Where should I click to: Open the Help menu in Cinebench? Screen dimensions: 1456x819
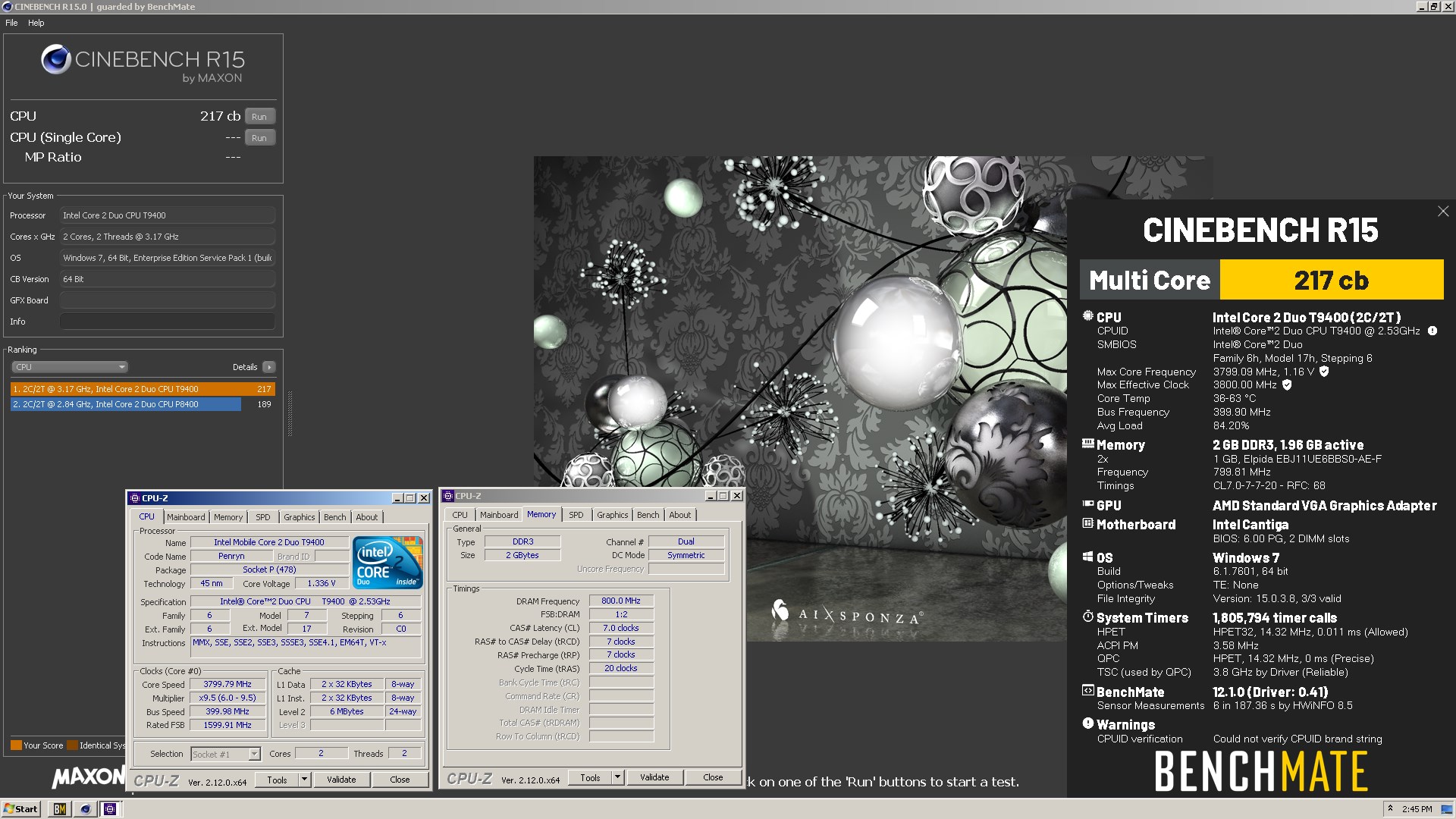[x=36, y=23]
